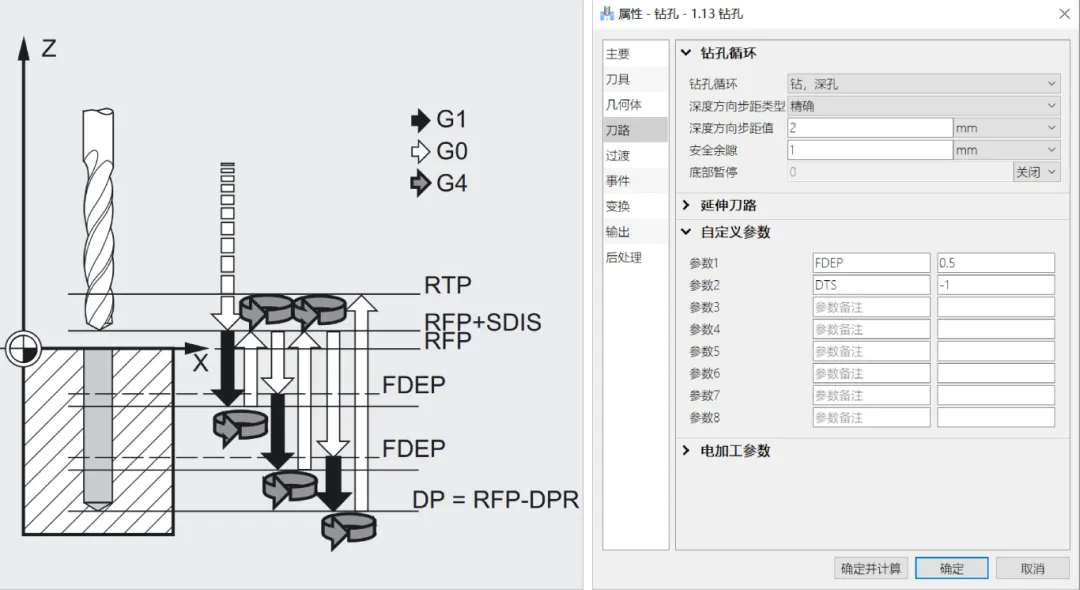Click the 参数6 参数备注 field
This screenshot has width=1080, height=590.
pos(871,373)
